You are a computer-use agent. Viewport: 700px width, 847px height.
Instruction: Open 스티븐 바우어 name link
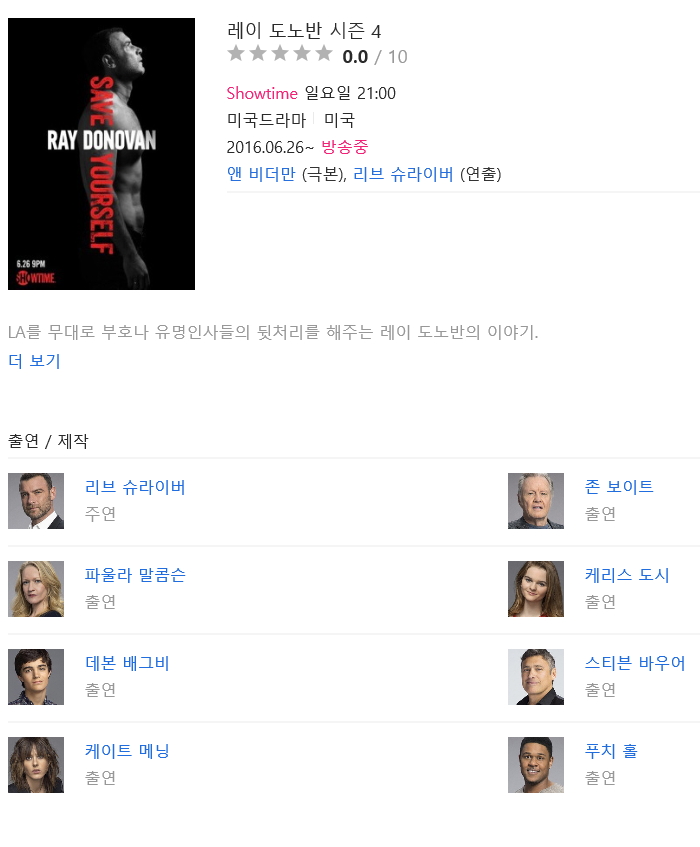pos(635,663)
